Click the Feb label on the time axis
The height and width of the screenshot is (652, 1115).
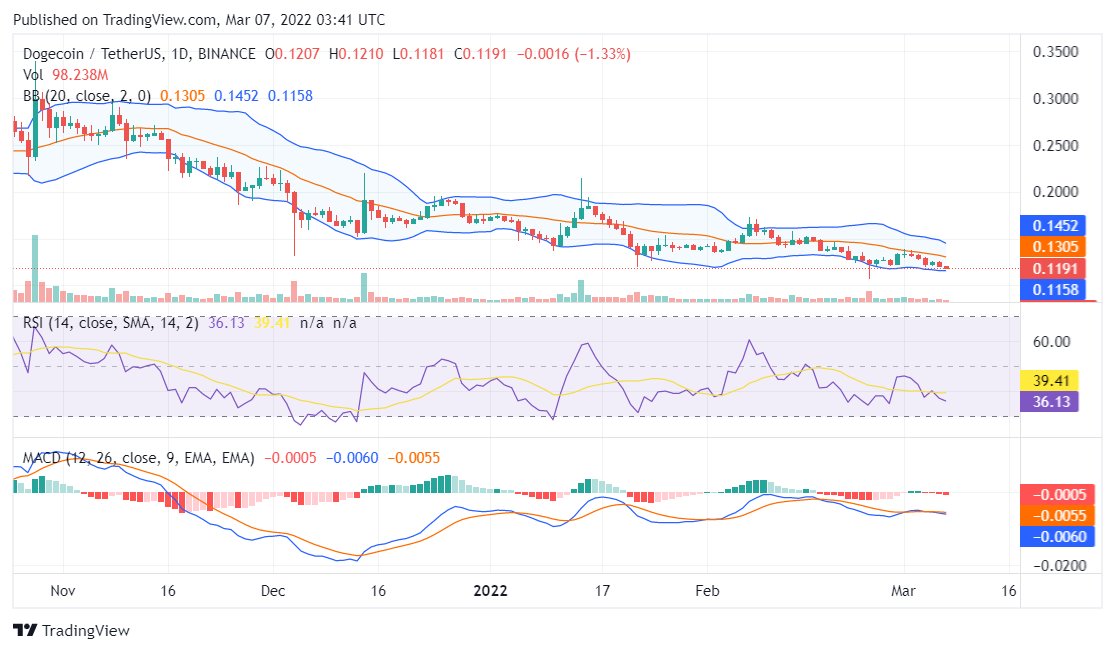point(707,590)
